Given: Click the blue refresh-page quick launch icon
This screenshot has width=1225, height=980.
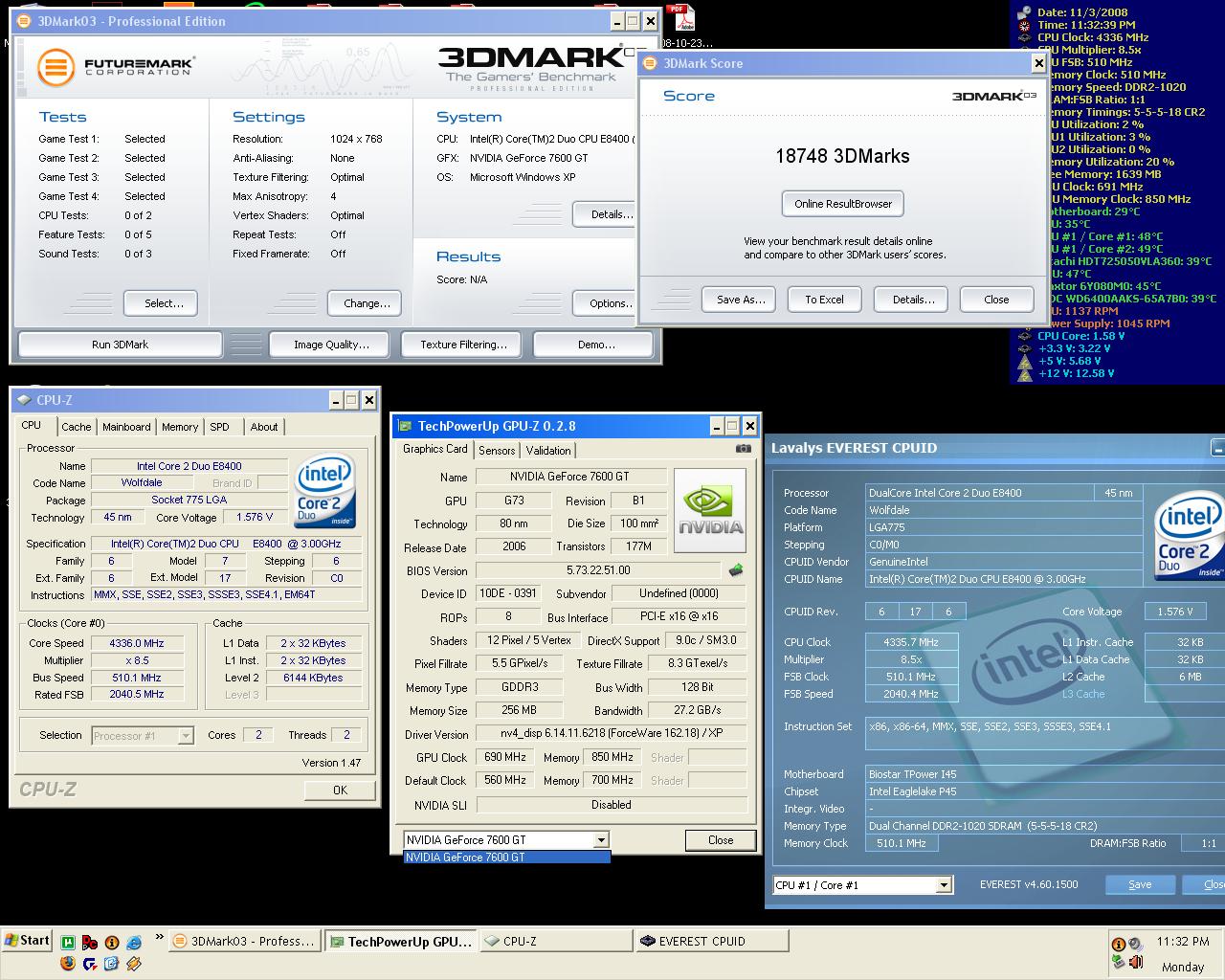Looking at the screenshot, I should (112, 963).
